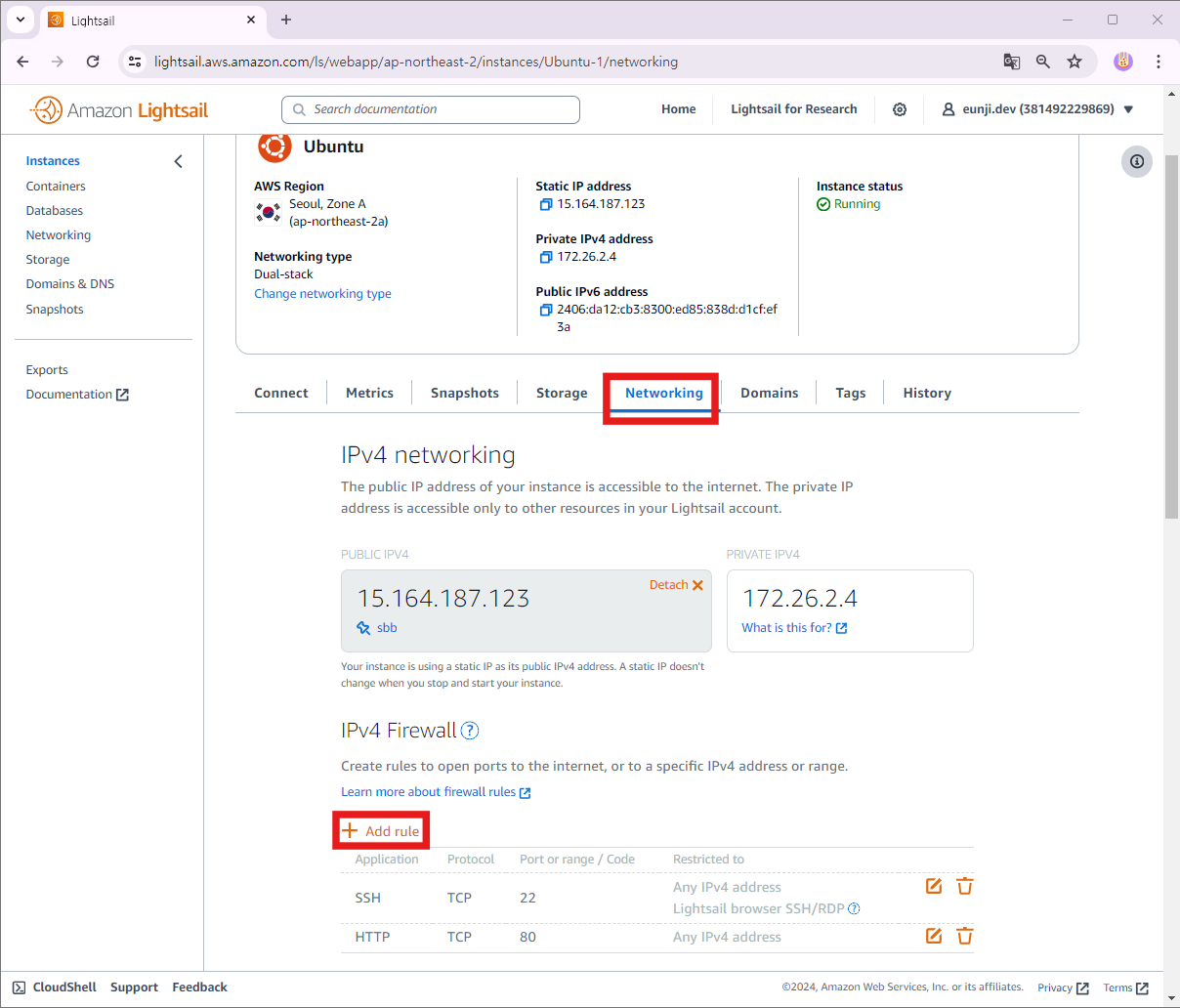Switch to the History tab
The height and width of the screenshot is (1008, 1180).
coord(927,393)
